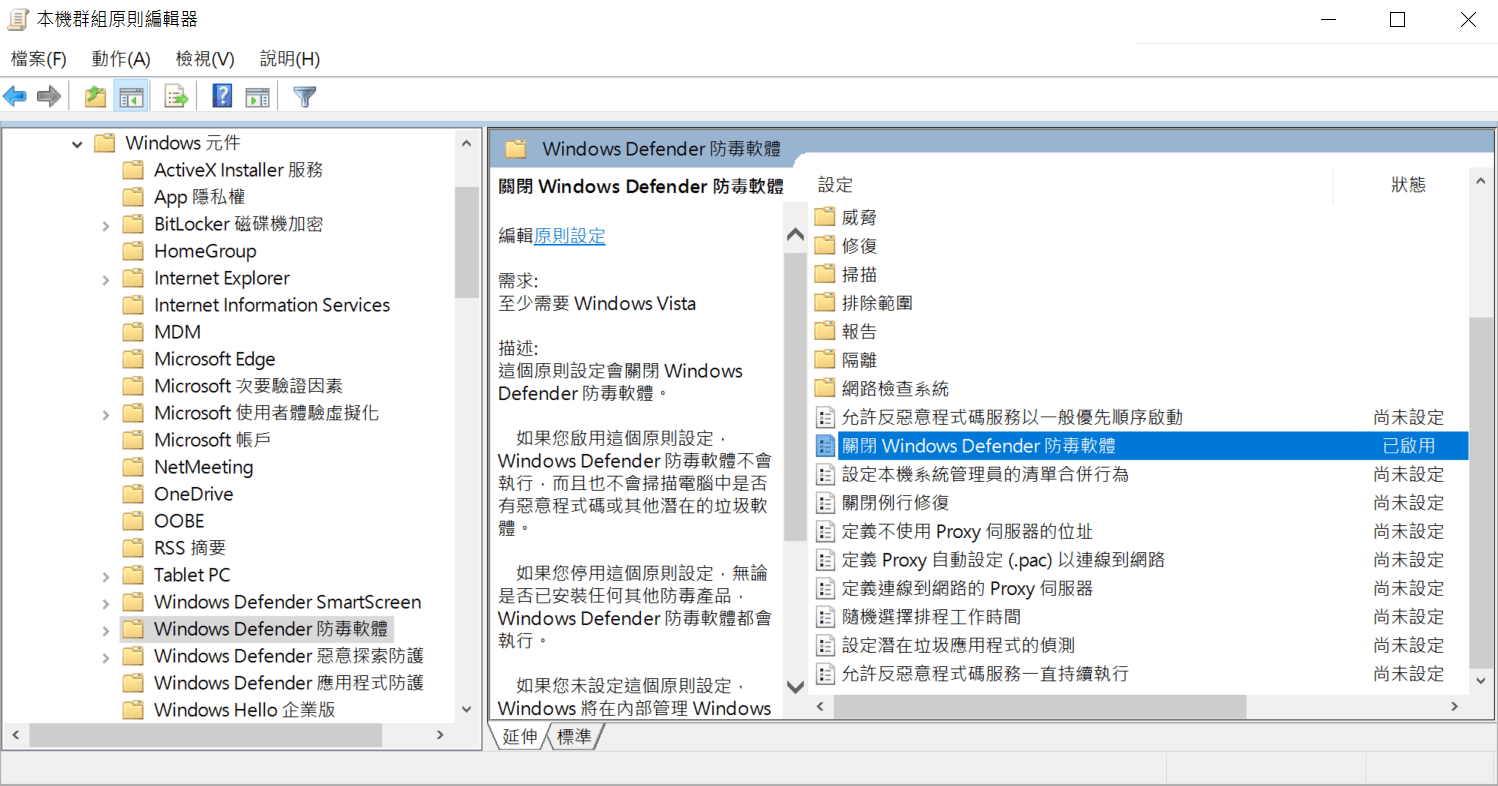
Task: Open Help via the question mark icon
Action: [222, 97]
